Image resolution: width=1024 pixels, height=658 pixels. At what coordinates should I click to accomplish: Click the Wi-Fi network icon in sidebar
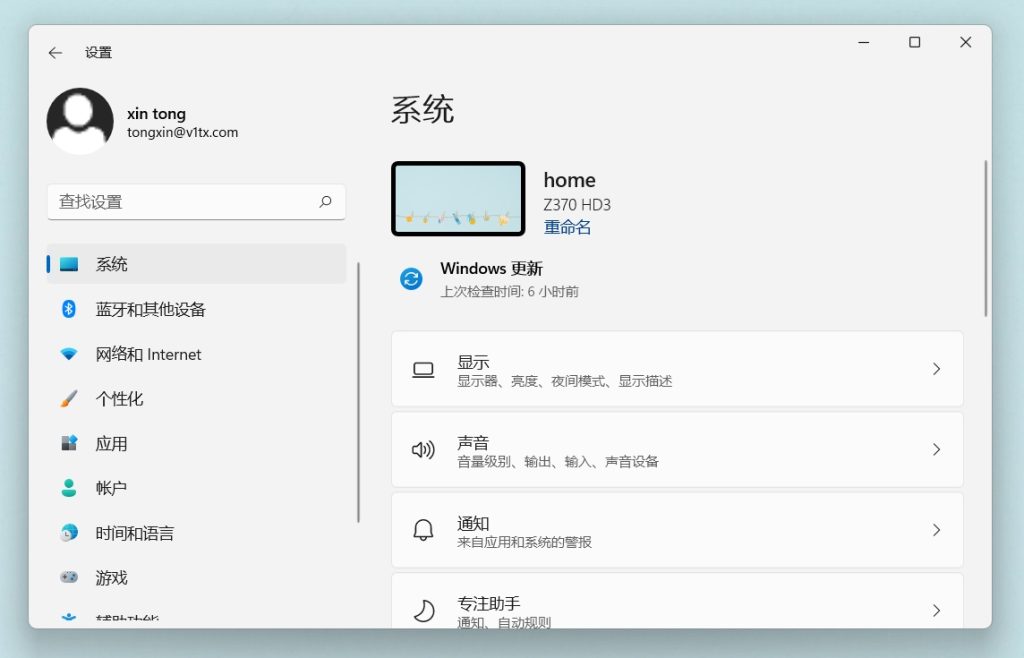click(69, 354)
